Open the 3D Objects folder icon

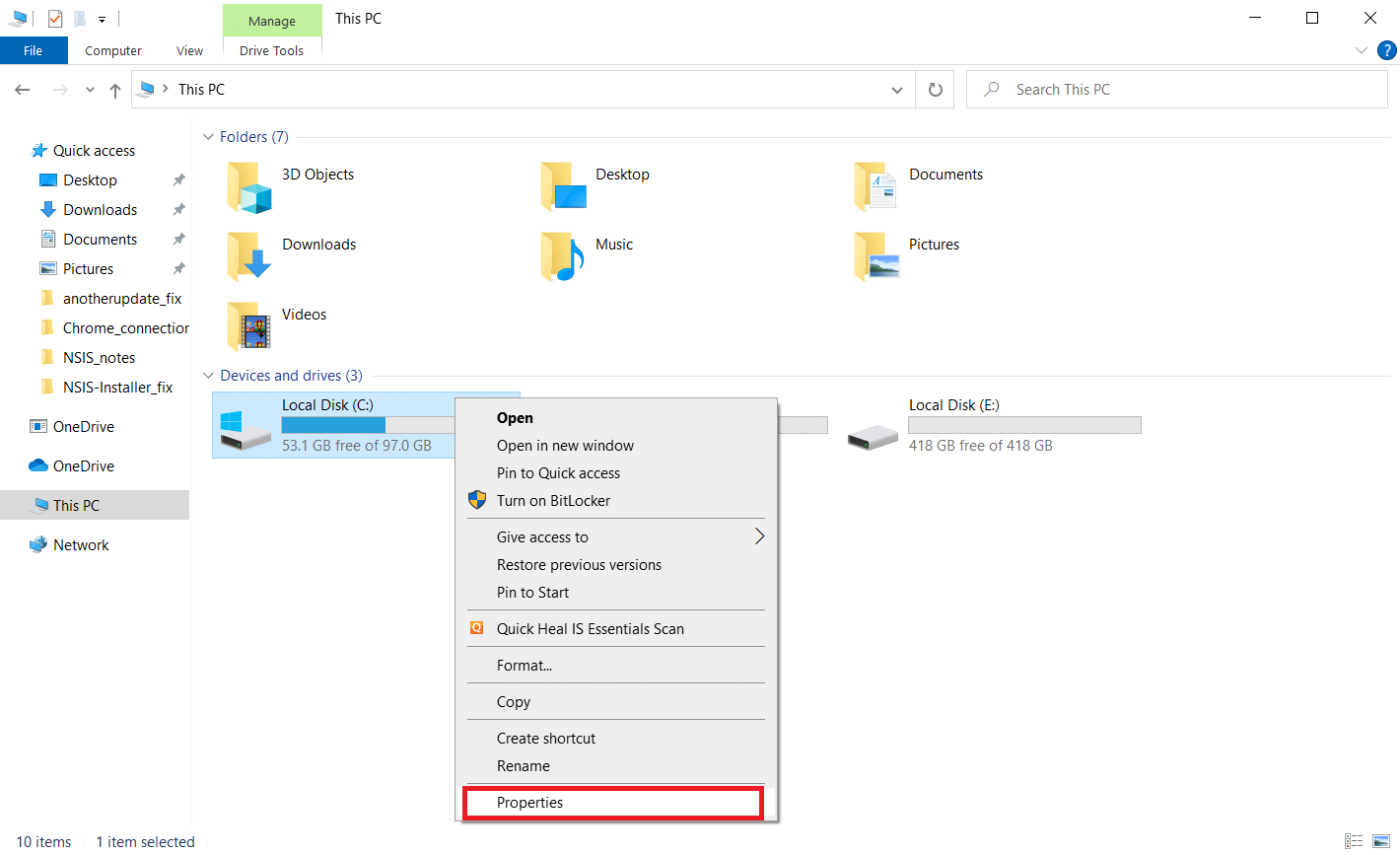(x=249, y=187)
